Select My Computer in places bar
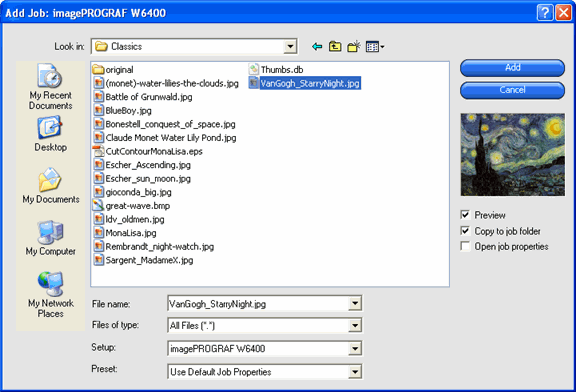 [x=50, y=238]
